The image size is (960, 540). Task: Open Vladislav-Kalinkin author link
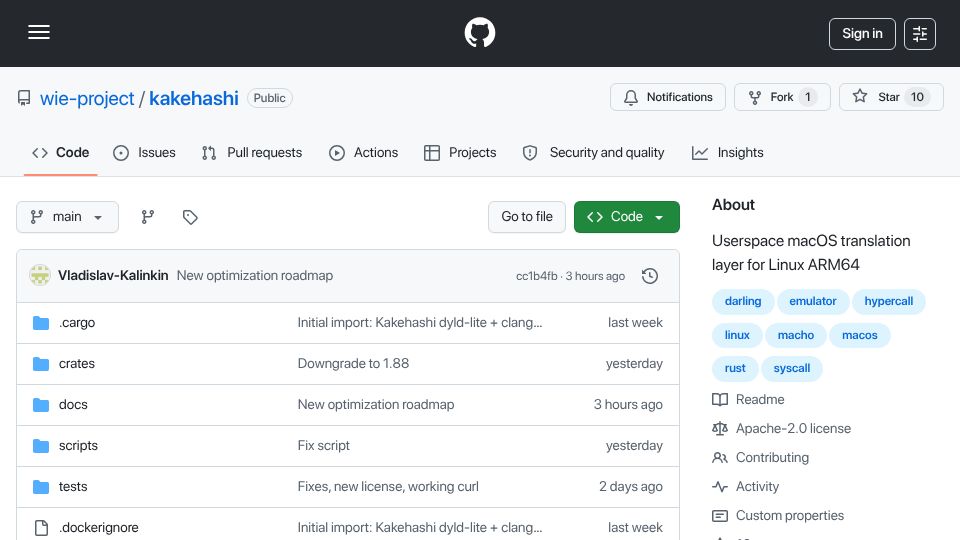coord(113,276)
